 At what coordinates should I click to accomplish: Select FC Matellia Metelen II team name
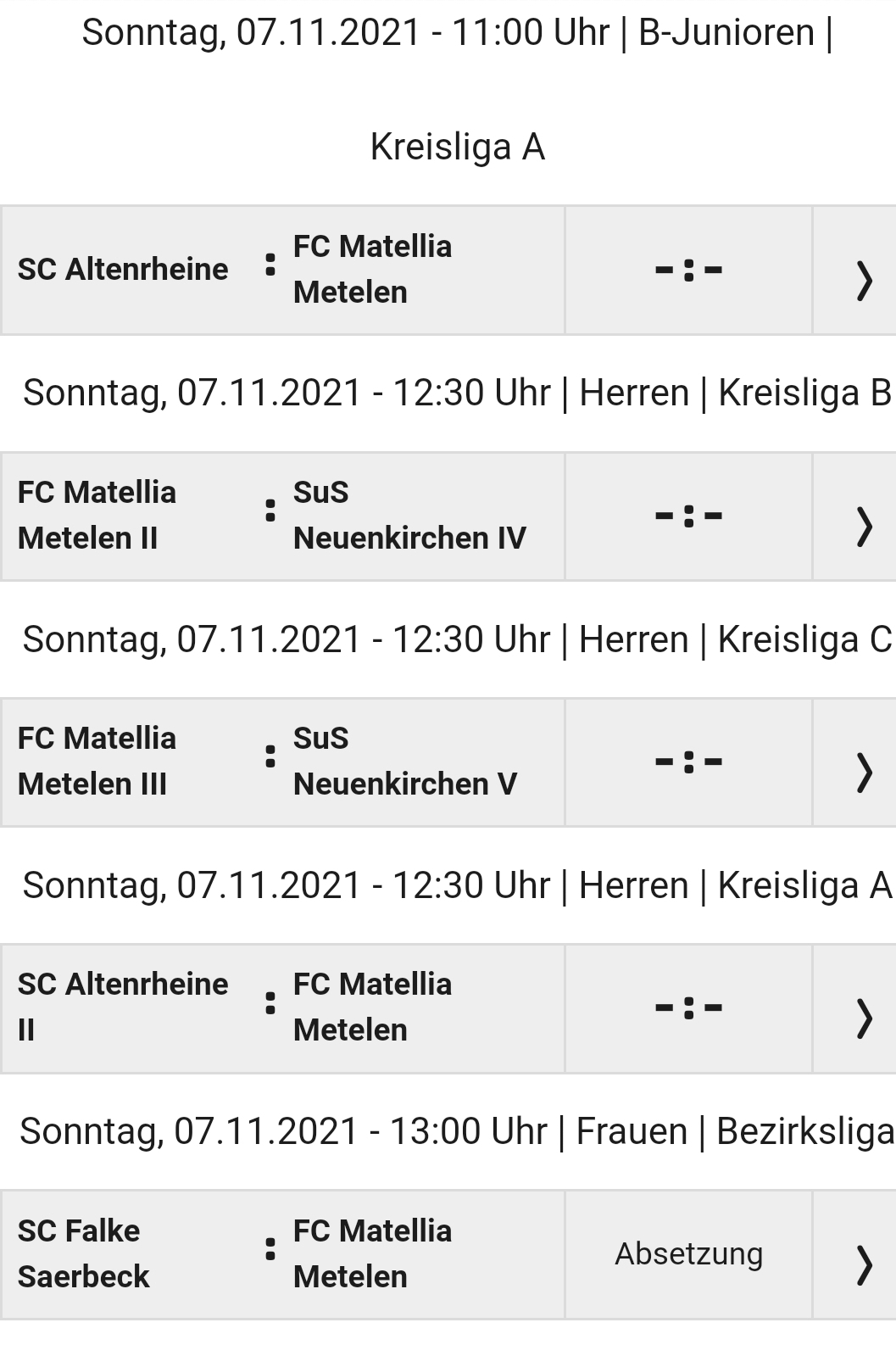point(97,516)
